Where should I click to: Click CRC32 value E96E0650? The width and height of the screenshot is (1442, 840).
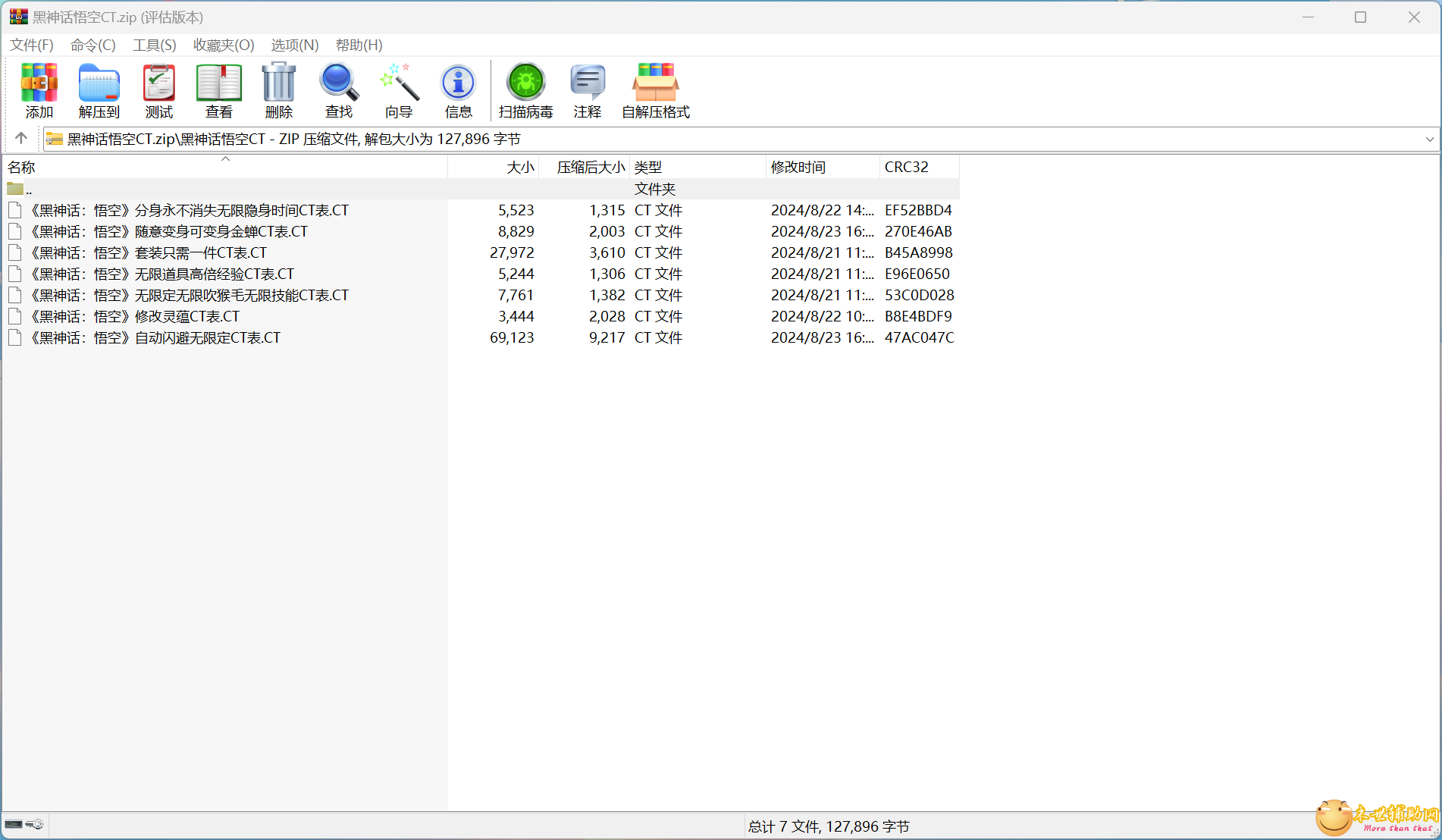tap(917, 274)
